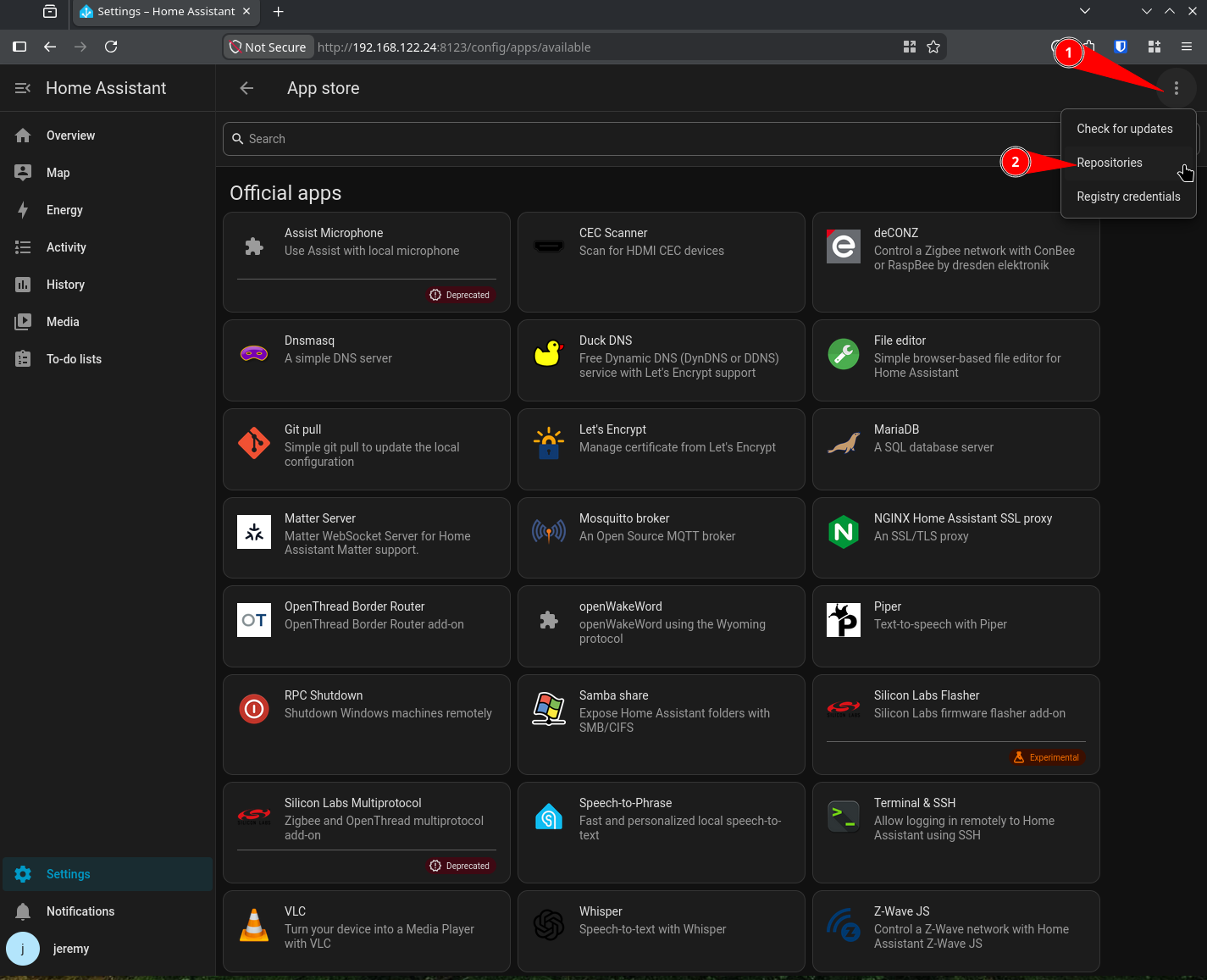Select Check for updates menu entry
Image resolution: width=1207 pixels, height=980 pixels.
1128,129
